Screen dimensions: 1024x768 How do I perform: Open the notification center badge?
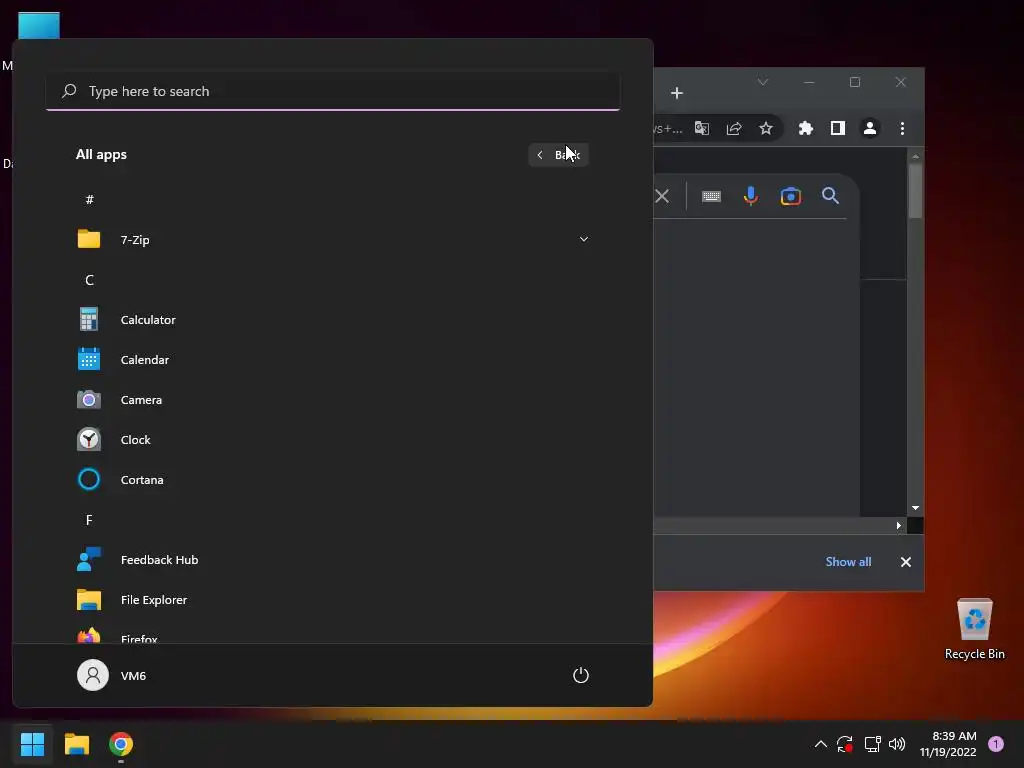pos(996,744)
